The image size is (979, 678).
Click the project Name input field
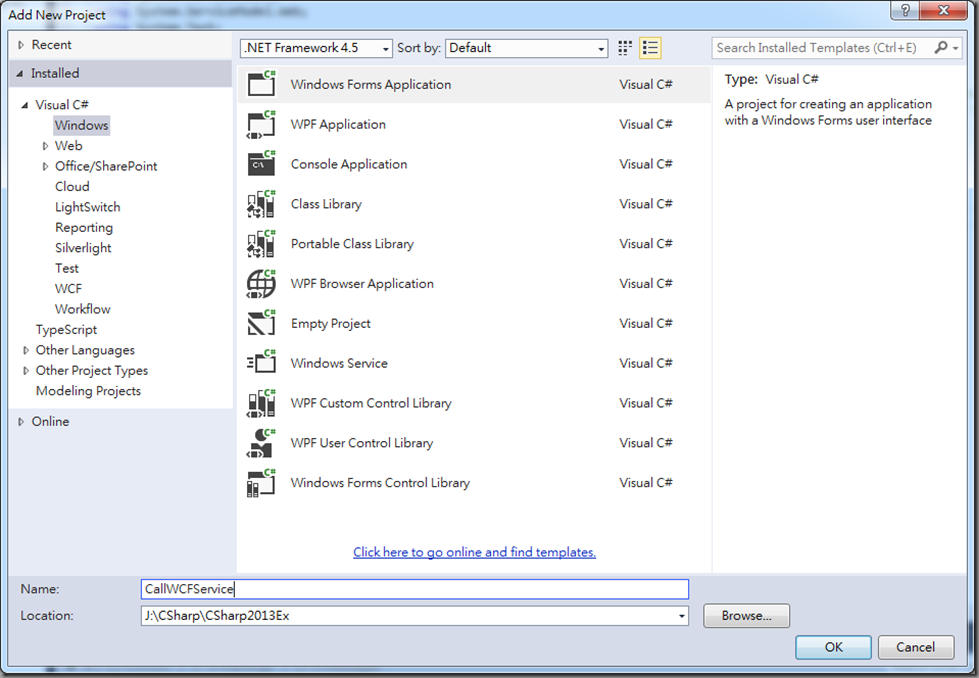click(x=415, y=589)
